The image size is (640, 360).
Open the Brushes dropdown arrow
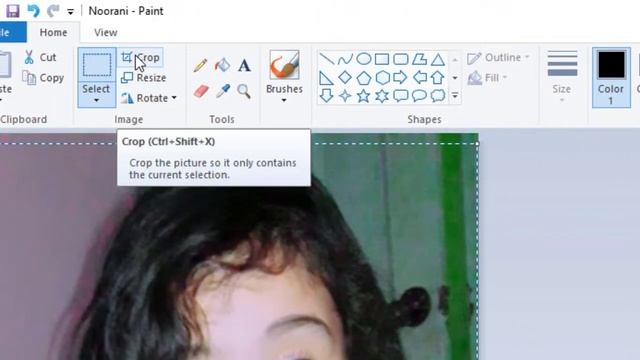284,100
